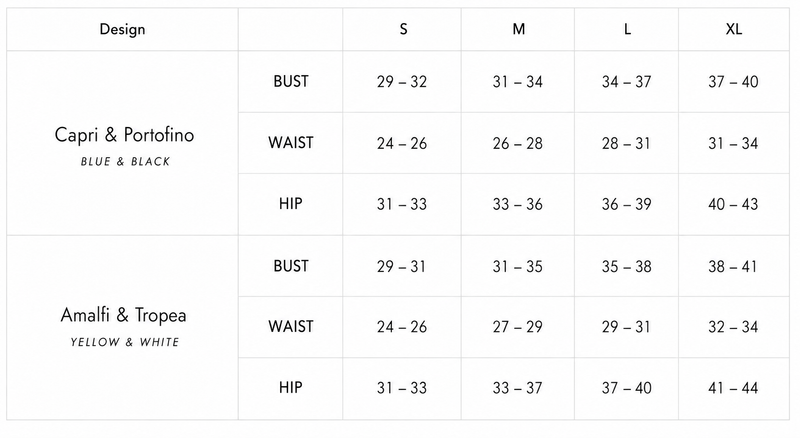800x438 pixels.
Task: Click the YELLOW & WHITE subtitle
Action: [x=125, y=342]
